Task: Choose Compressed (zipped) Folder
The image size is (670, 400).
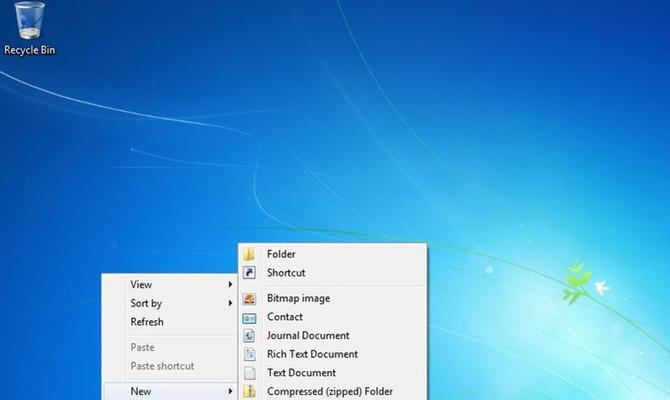Action: pos(332,391)
